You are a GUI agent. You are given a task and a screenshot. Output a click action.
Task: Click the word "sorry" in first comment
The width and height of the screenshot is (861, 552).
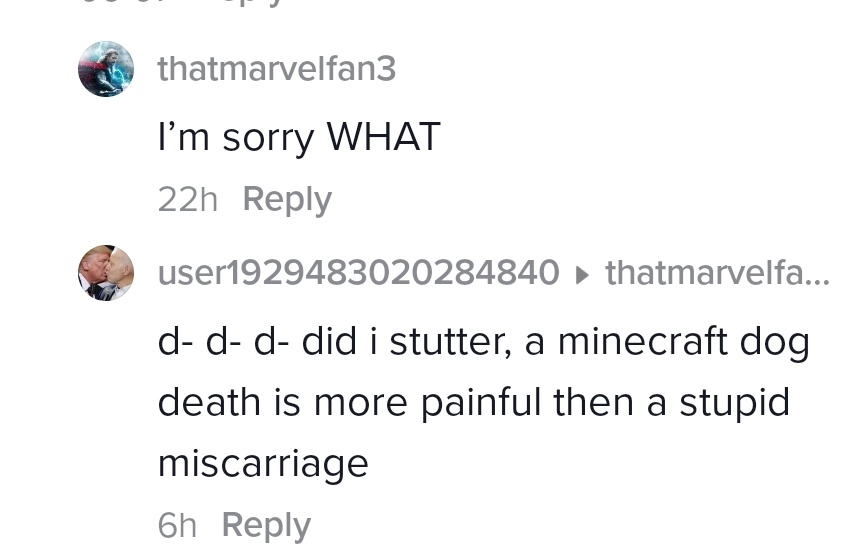click(268, 138)
